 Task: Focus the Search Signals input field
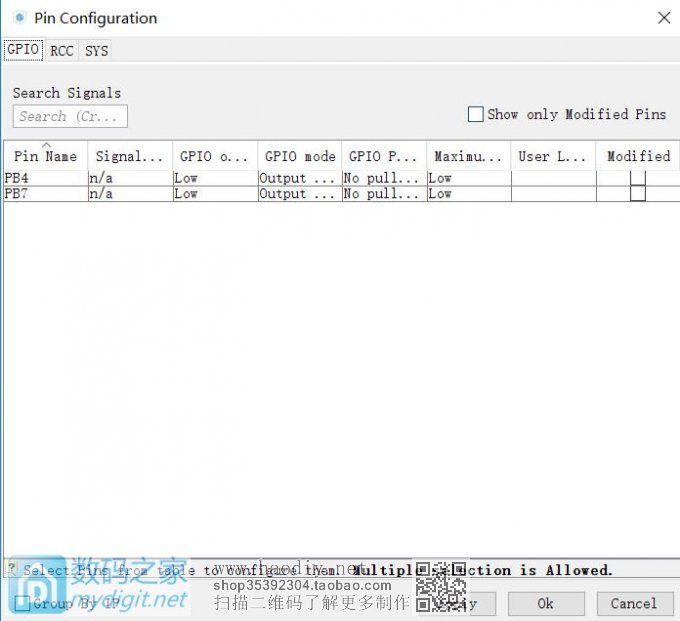(70, 116)
